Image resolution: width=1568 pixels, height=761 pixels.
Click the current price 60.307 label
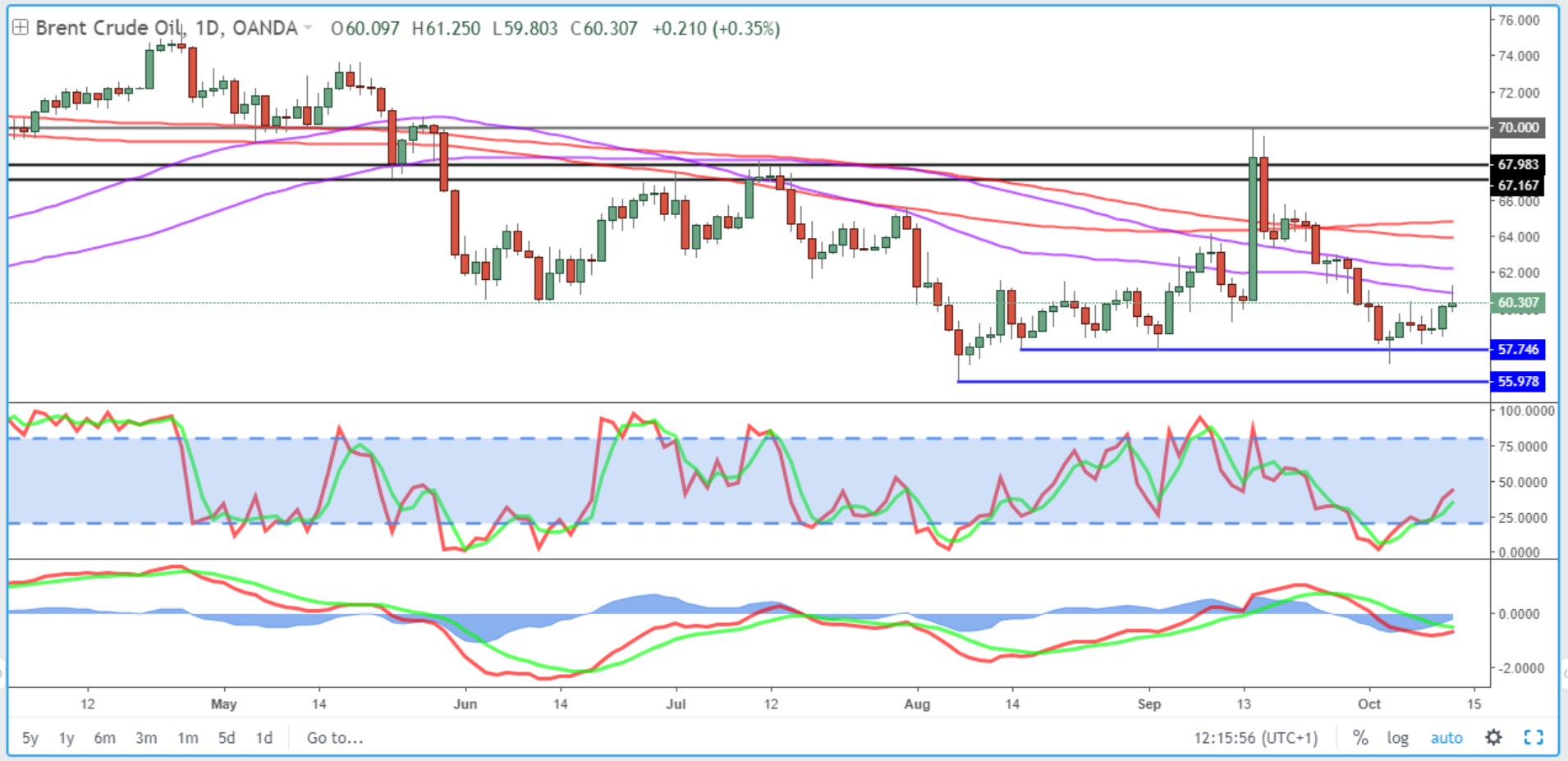1517,303
